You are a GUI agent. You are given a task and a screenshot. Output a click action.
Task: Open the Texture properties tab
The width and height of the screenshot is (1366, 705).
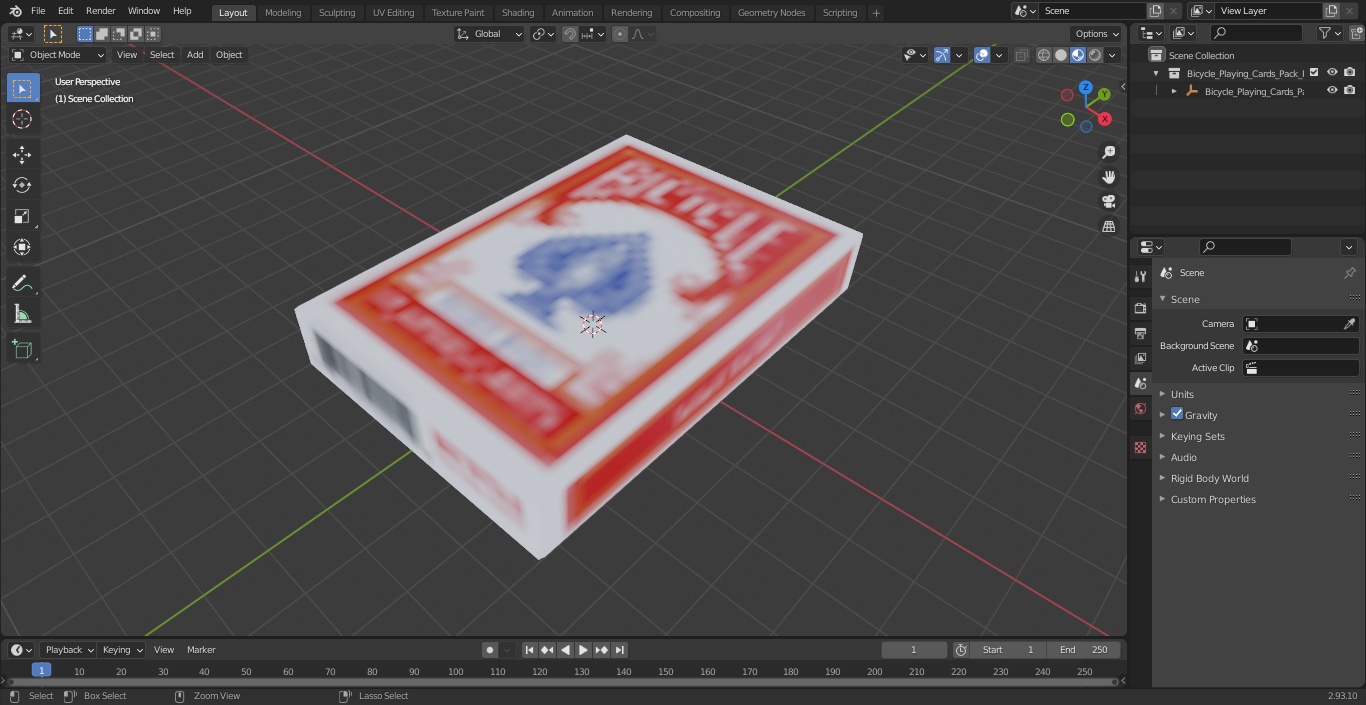(x=1140, y=448)
